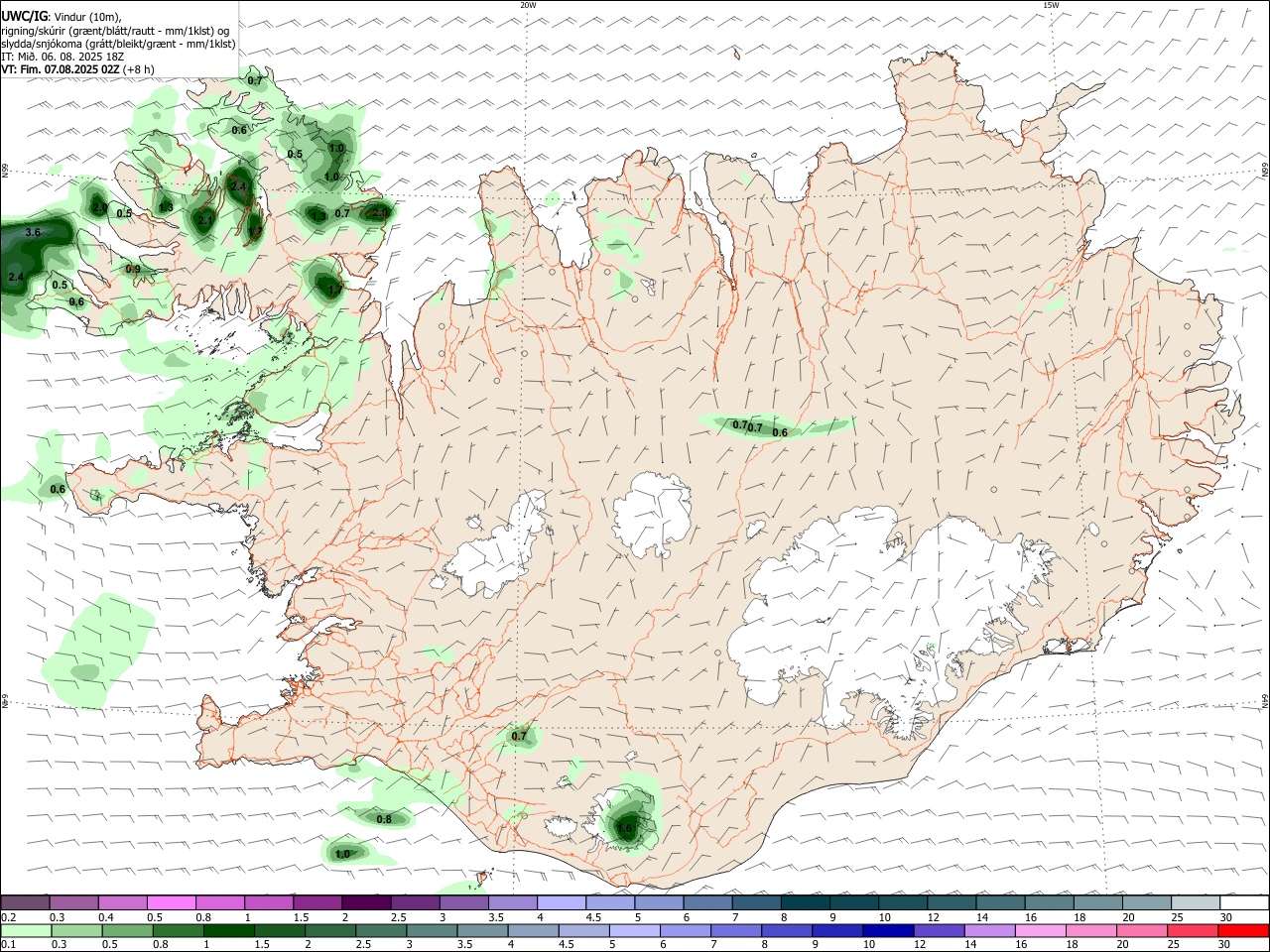
Task: Click the navy blue legend swatch
Action: (886, 930)
